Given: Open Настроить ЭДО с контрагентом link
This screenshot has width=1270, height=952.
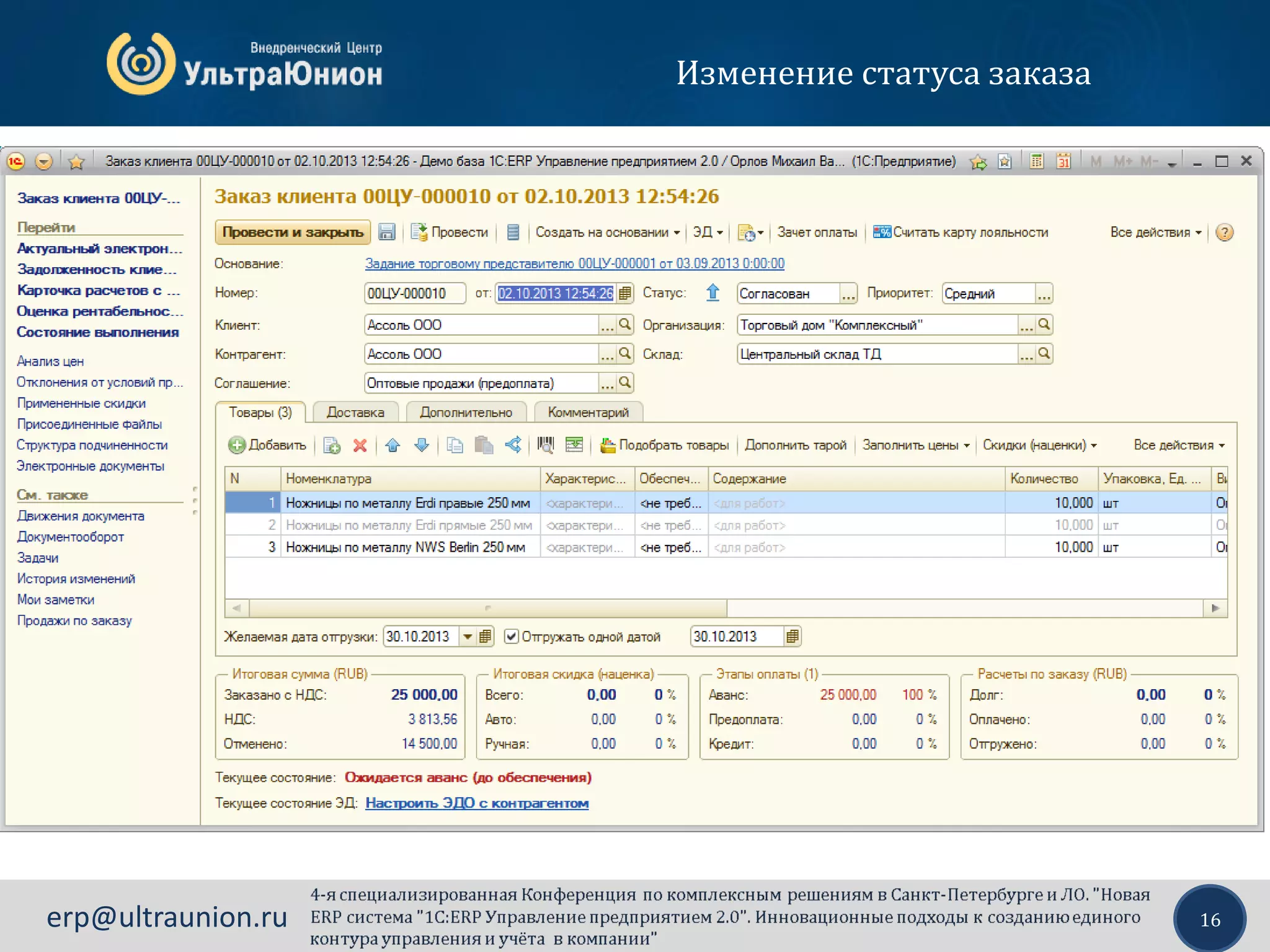Looking at the screenshot, I should pos(477,803).
